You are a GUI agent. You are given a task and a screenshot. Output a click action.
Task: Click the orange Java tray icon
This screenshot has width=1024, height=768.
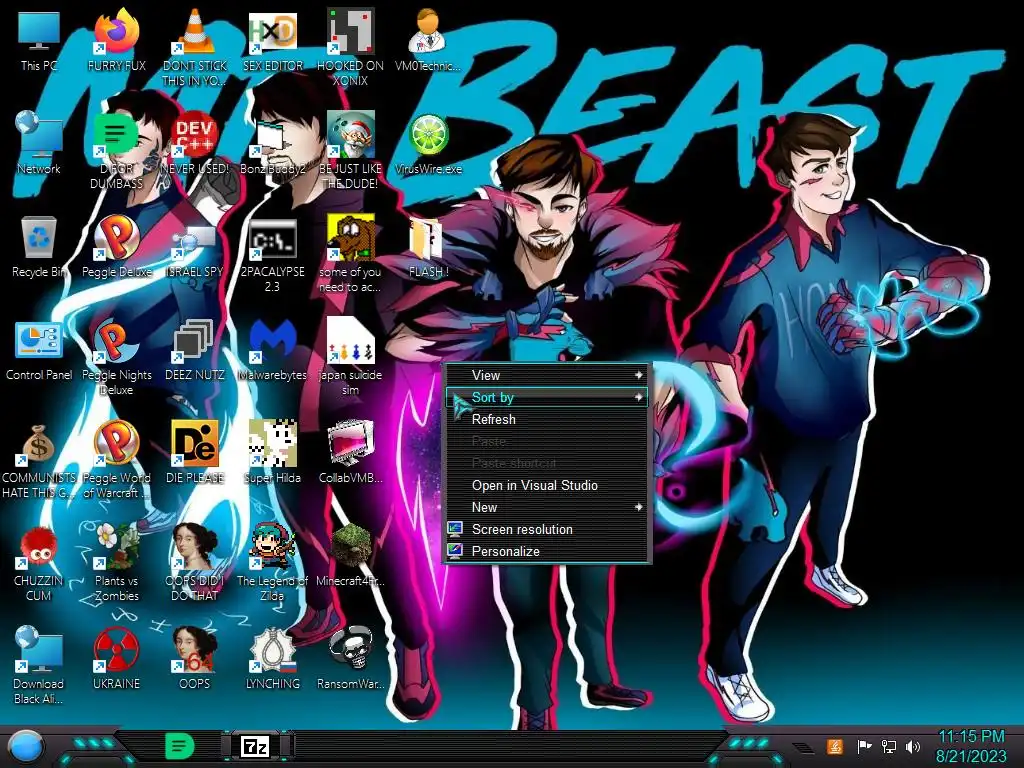point(835,746)
